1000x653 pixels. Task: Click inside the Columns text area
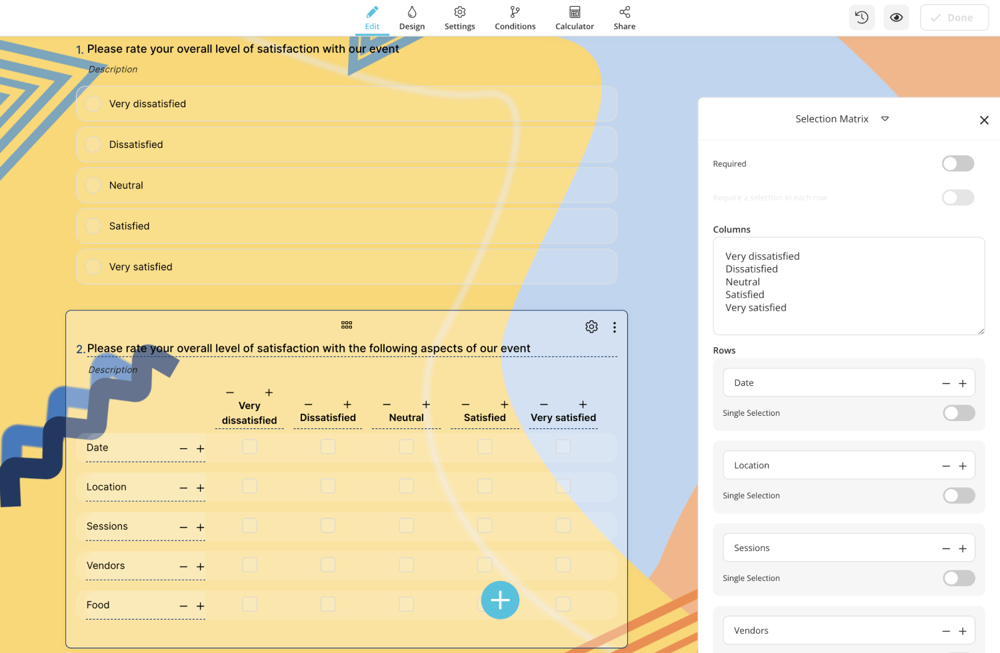coord(848,285)
